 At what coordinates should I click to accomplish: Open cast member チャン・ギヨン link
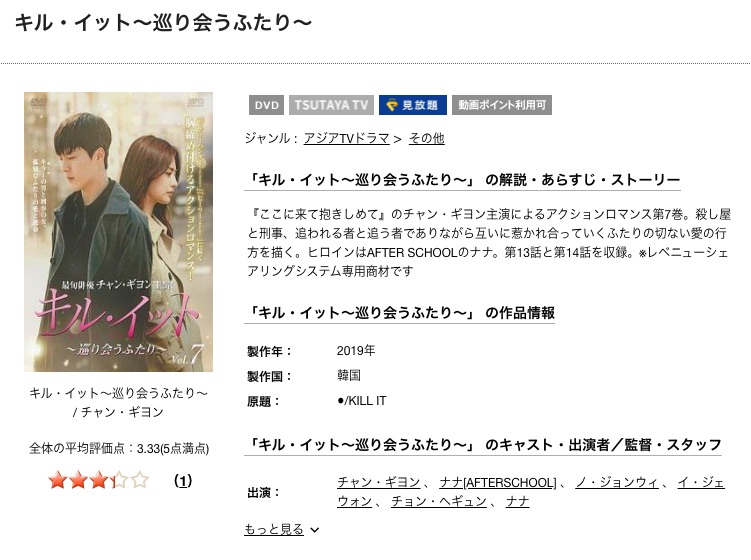point(378,482)
